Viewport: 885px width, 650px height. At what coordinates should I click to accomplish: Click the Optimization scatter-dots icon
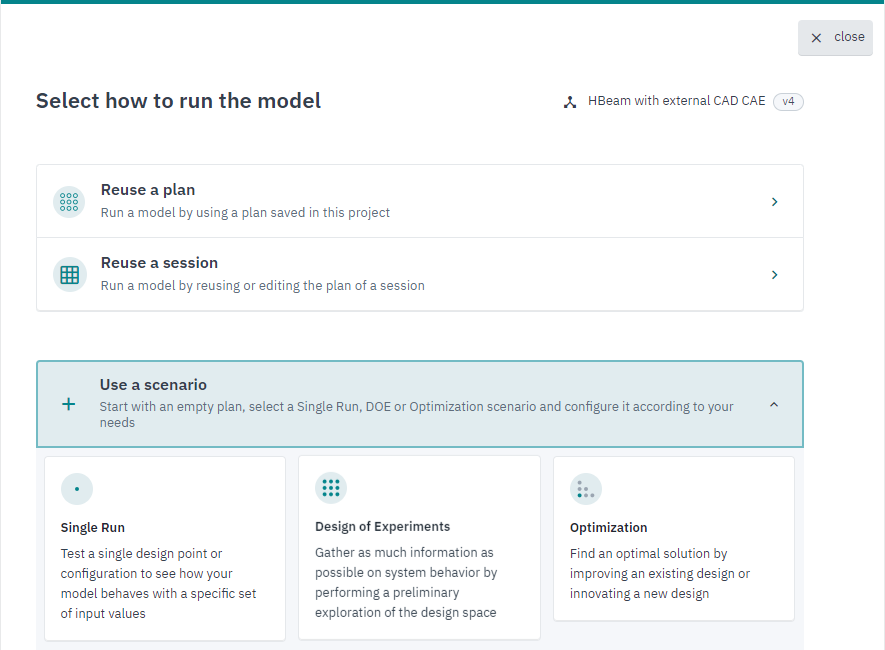pos(586,489)
